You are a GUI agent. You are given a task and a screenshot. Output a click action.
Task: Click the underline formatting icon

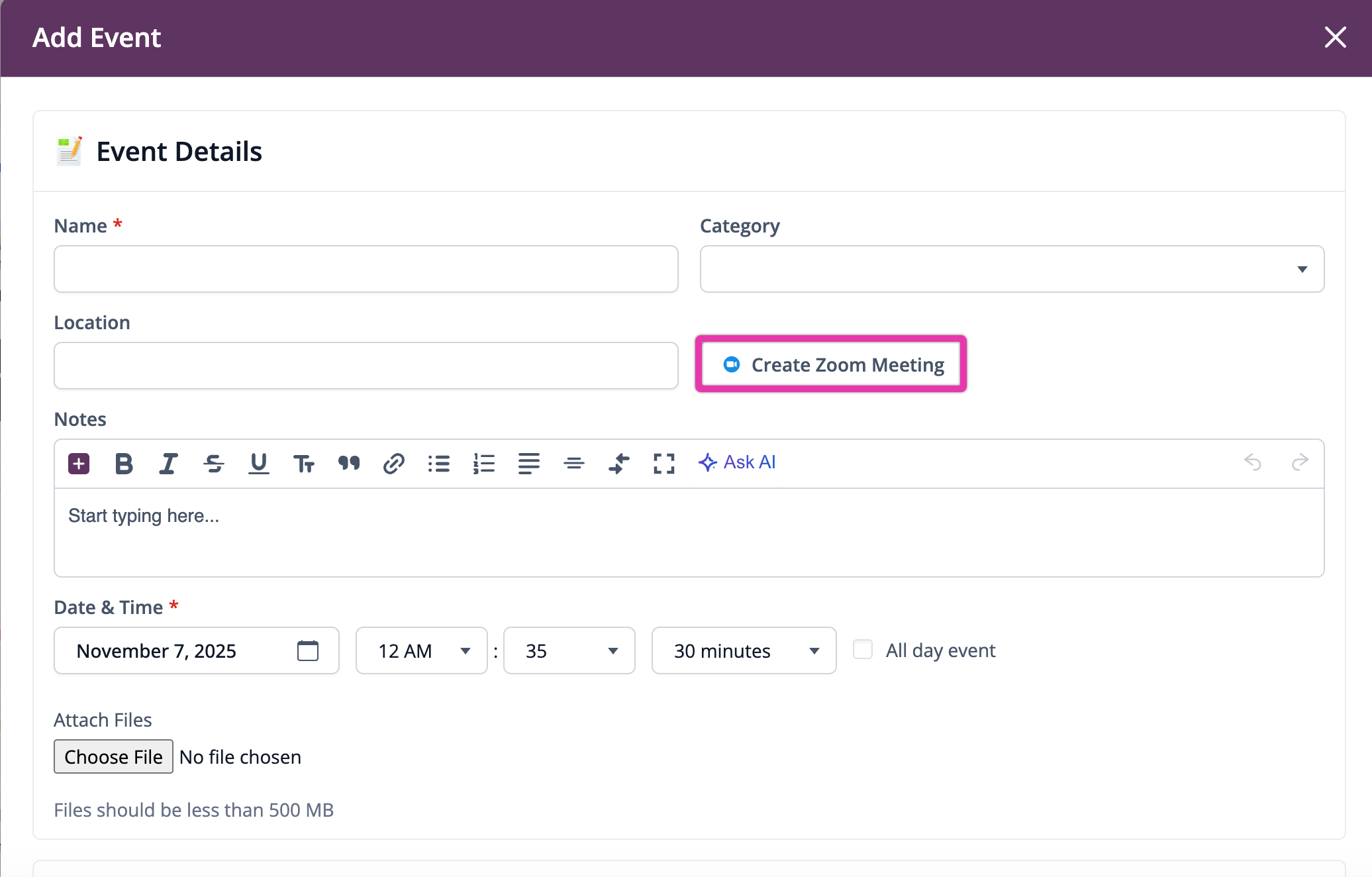click(x=258, y=463)
